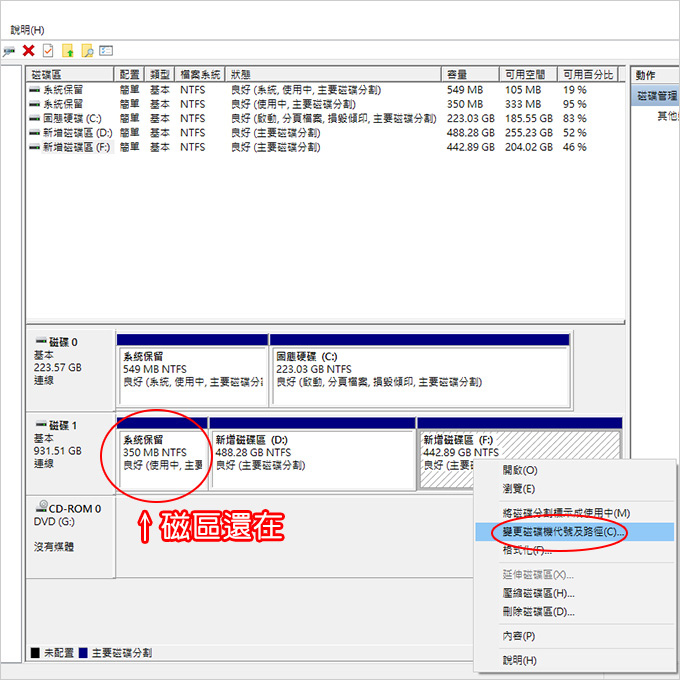680x680 pixels.
Task: Choose 瀏覽(E) from the context menu
Action: coord(518,489)
